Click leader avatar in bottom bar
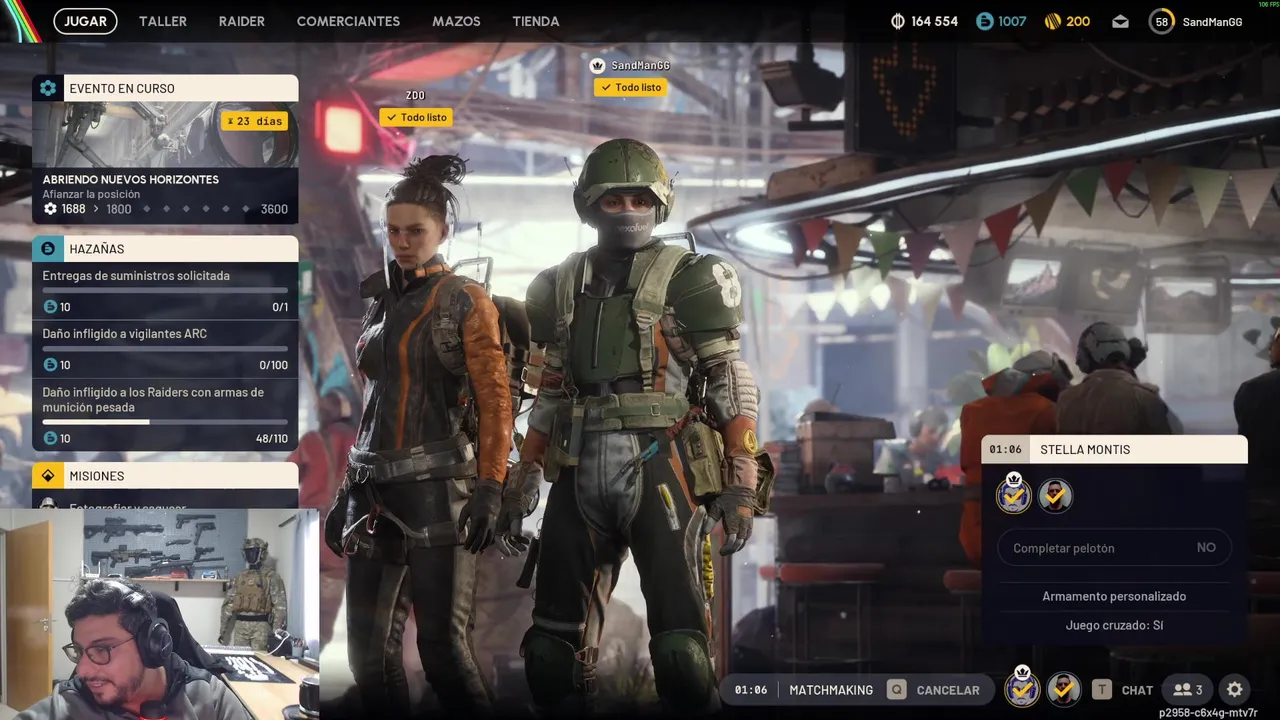 pos(1022,689)
